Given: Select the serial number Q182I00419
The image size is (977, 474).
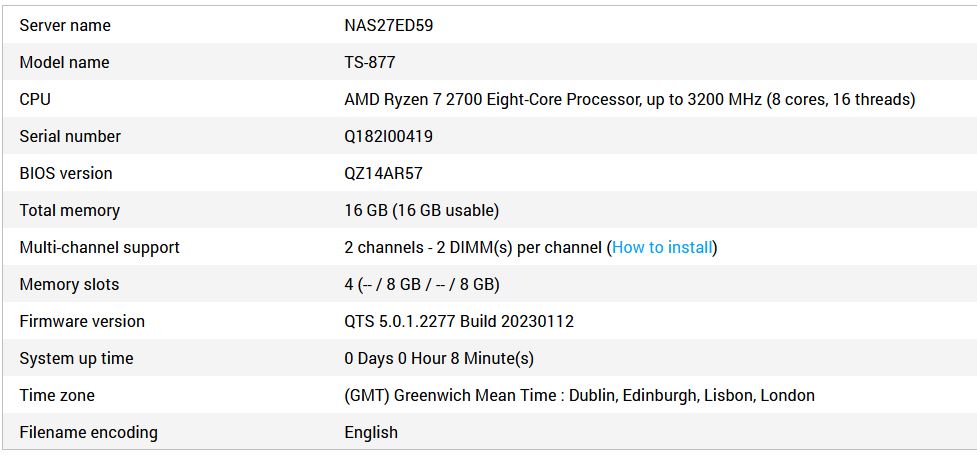Looking at the screenshot, I should pyautogui.click(x=389, y=136).
